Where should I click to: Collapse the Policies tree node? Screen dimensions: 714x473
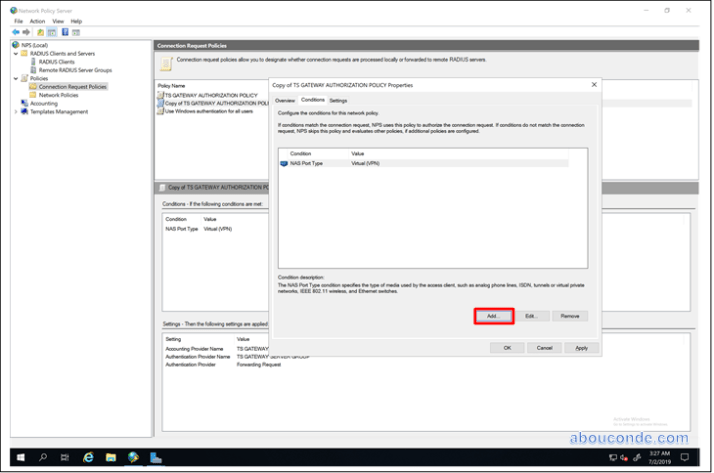pyautogui.click(x=15, y=78)
